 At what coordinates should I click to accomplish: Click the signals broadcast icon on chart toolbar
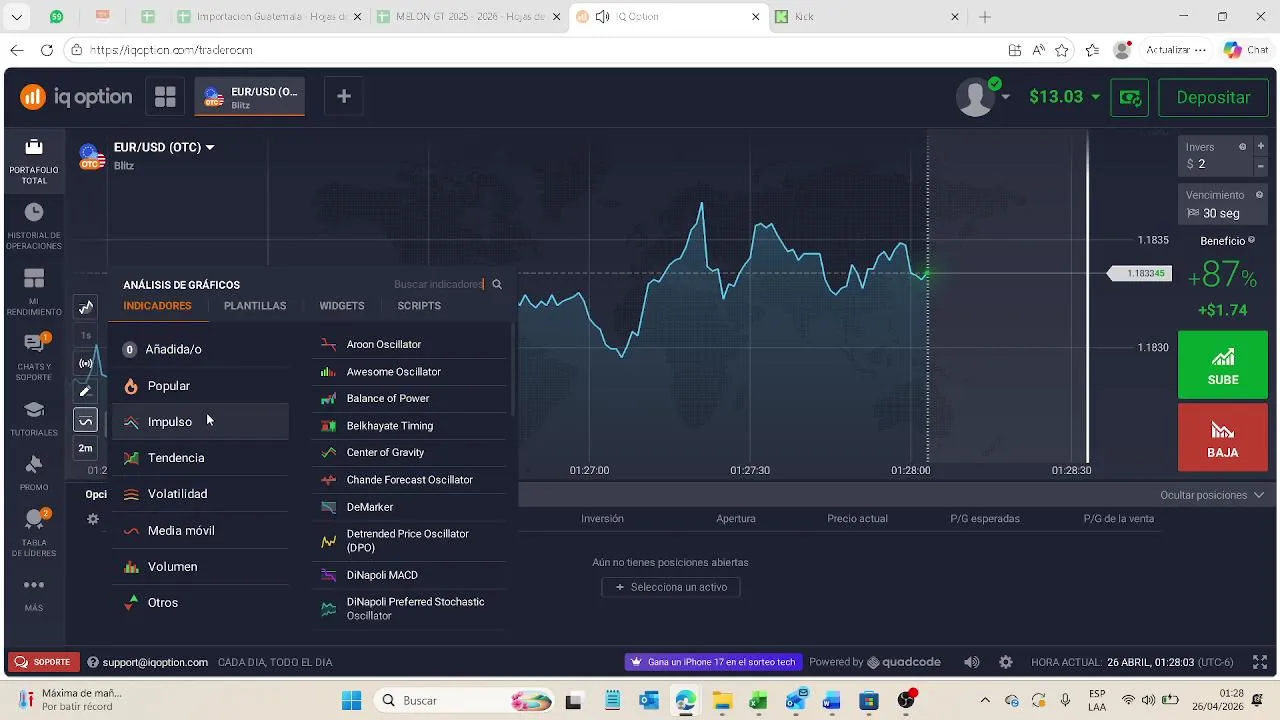coord(86,364)
